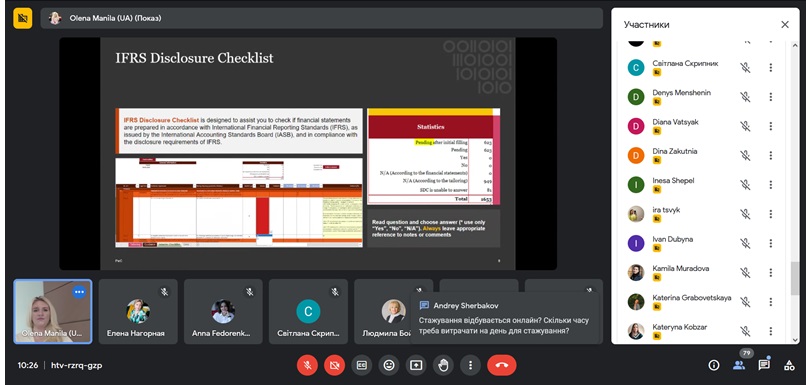The width and height of the screenshot is (806, 385).
Task: Open options menu for Inesa Shepel
Action: tap(771, 185)
